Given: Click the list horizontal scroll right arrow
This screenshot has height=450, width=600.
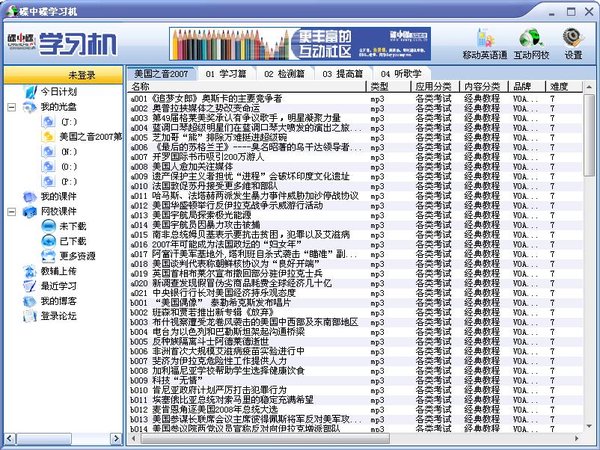Looking at the screenshot, I should click(x=577, y=439).
